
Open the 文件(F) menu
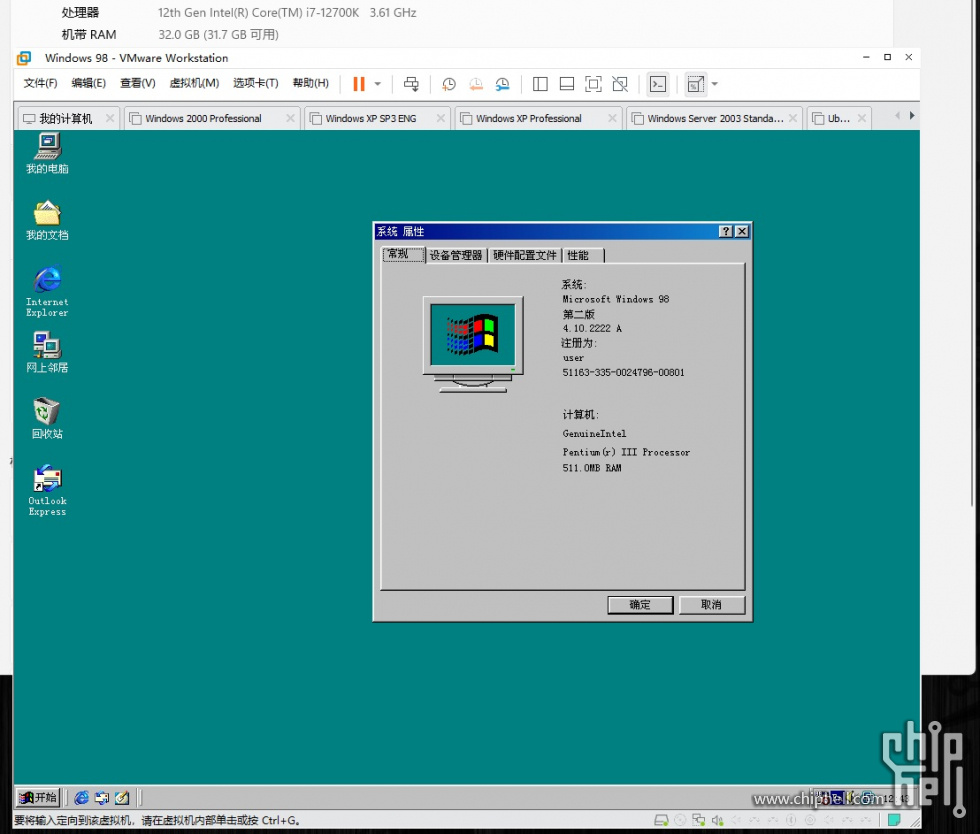[40, 83]
